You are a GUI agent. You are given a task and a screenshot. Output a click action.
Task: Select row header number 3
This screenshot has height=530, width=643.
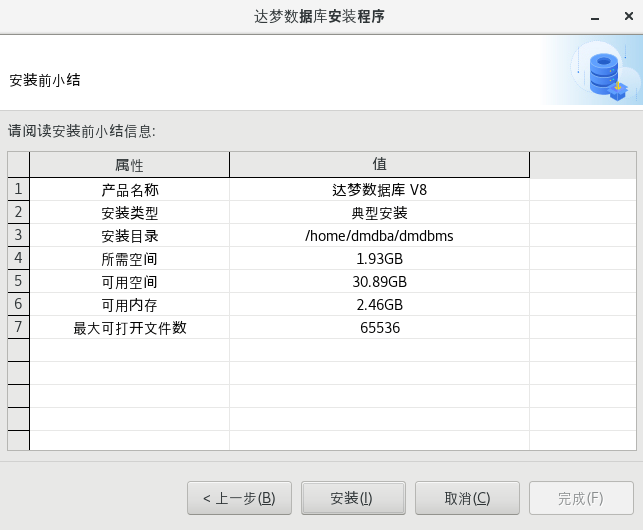click(x=18, y=235)
